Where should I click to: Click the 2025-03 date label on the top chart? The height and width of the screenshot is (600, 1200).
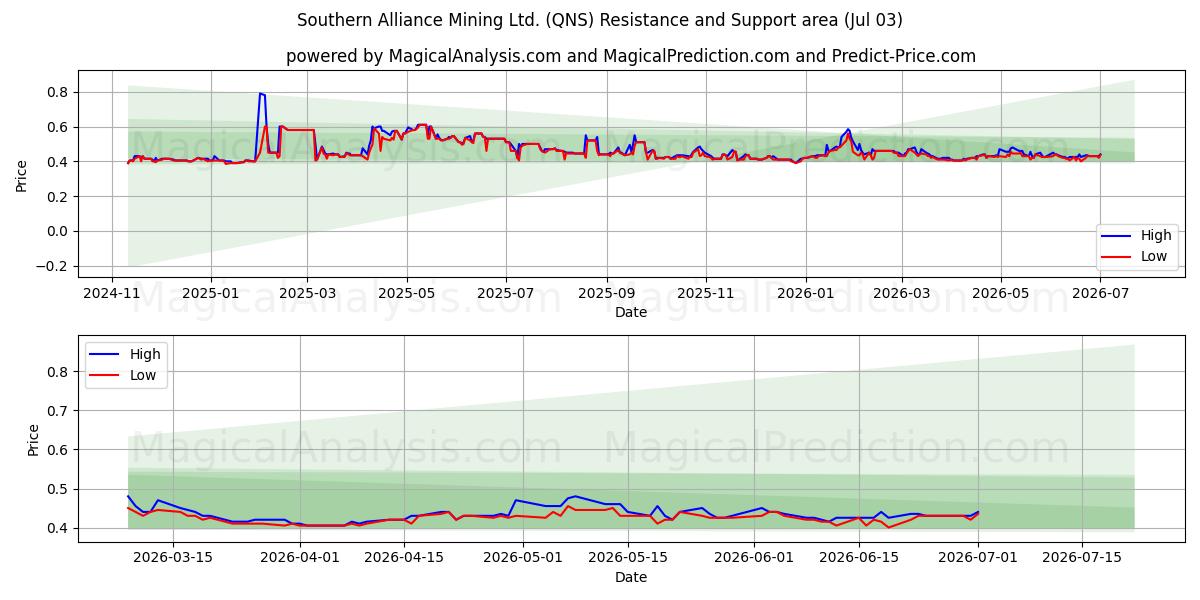click(306, 293)
